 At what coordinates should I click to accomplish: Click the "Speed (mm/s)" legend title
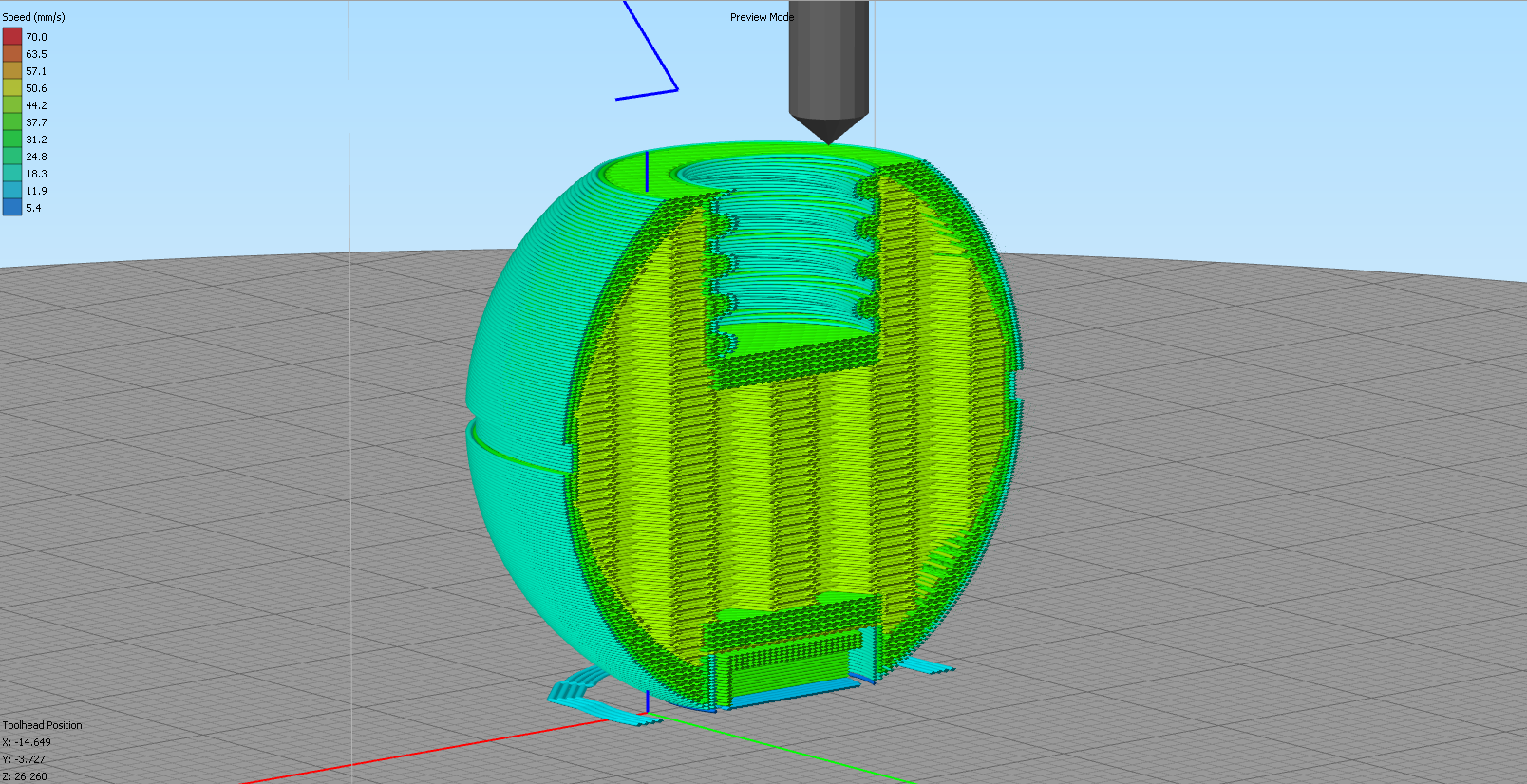tap(33, 17)
